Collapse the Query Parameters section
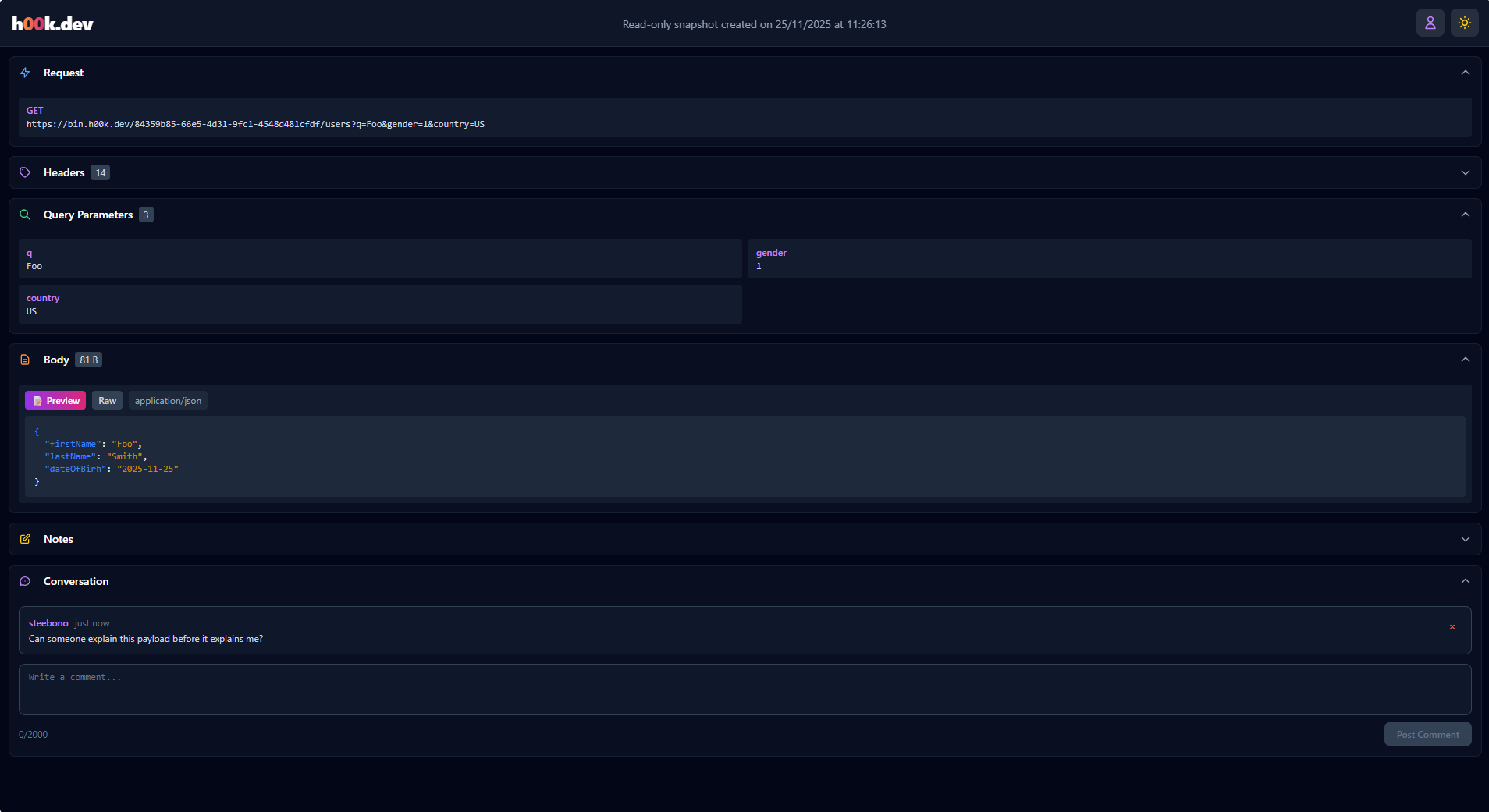Image resolution: width=1489 pixels, height=812 pixels. click(x=1465, y=215)
